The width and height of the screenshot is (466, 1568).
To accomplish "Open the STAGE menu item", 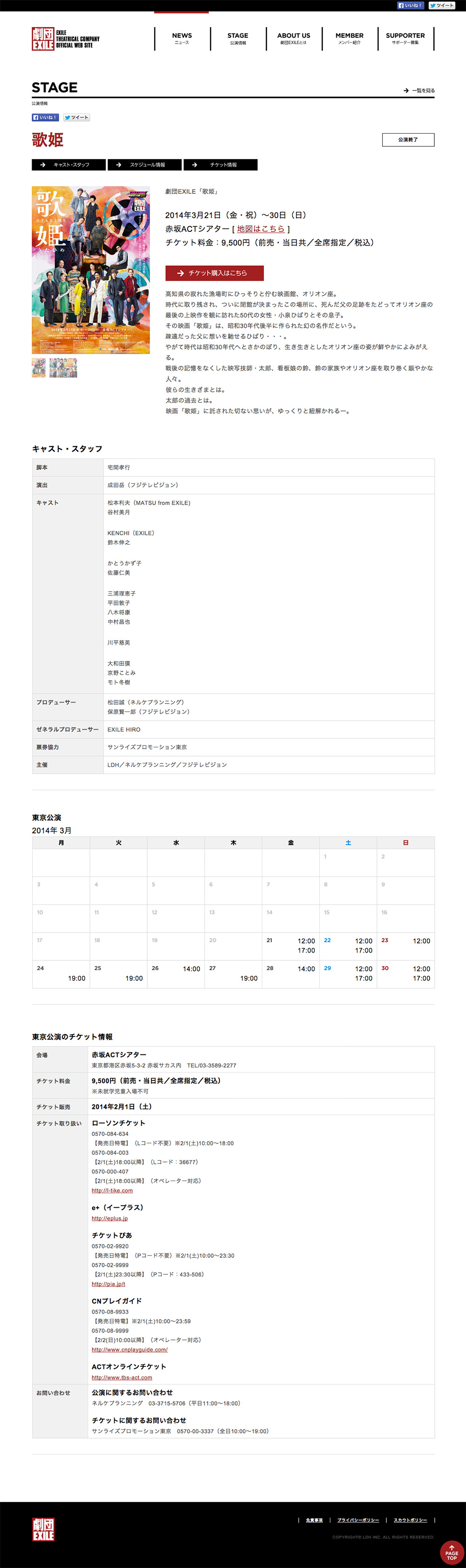I will [238, 38].
